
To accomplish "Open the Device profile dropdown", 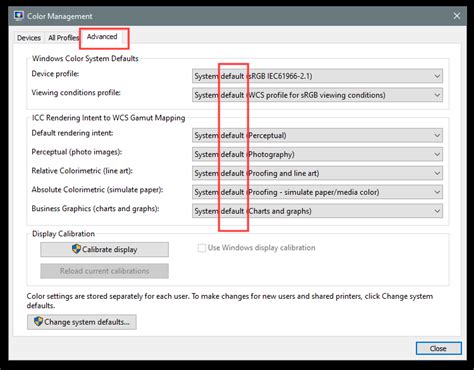I will 317,76.
